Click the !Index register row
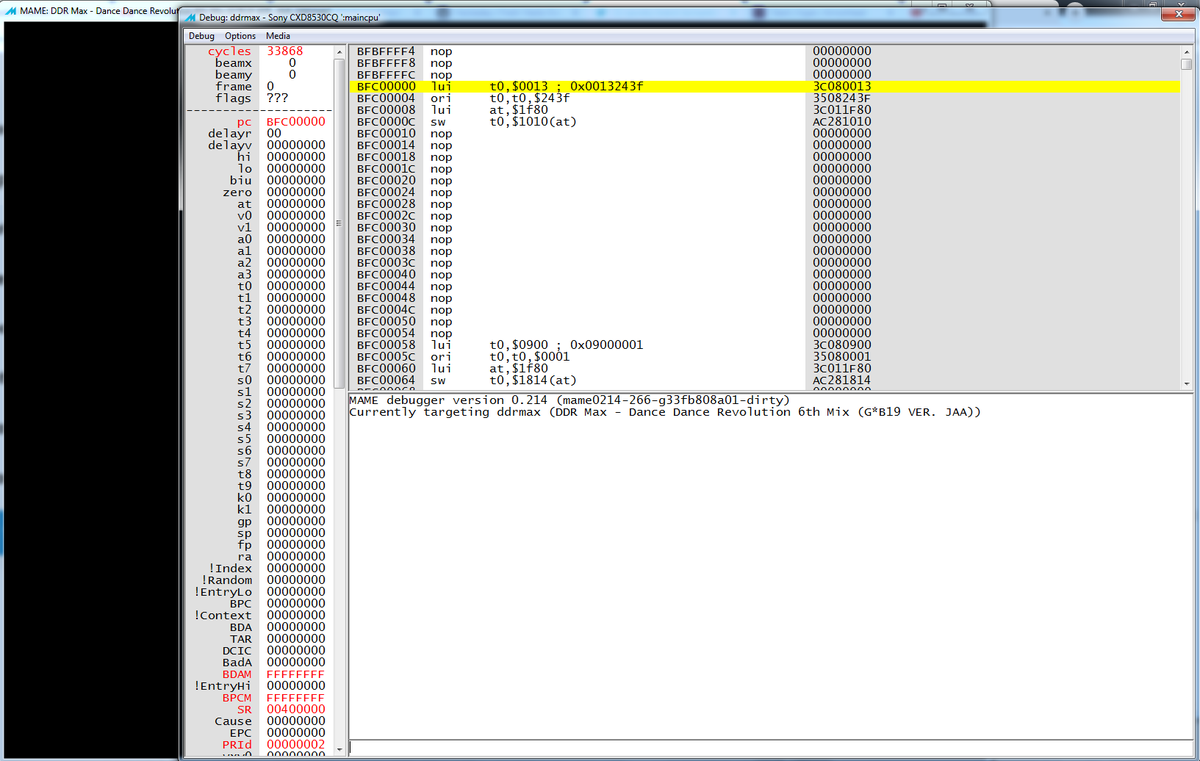The image size is (1200, 761). (x=260, y=568)
